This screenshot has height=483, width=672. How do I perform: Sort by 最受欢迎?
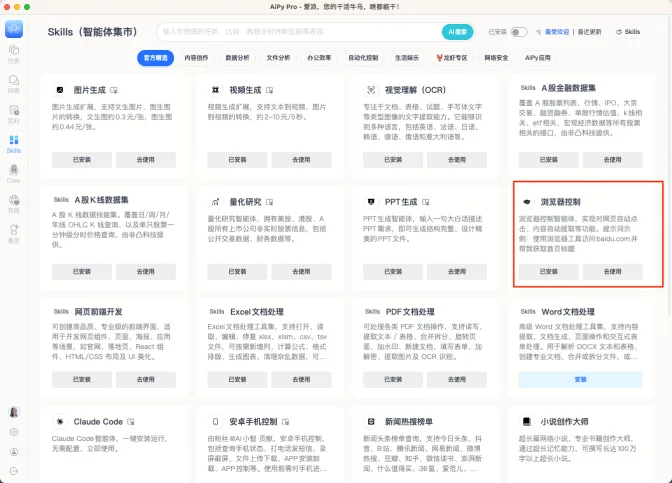coord(557,32)
